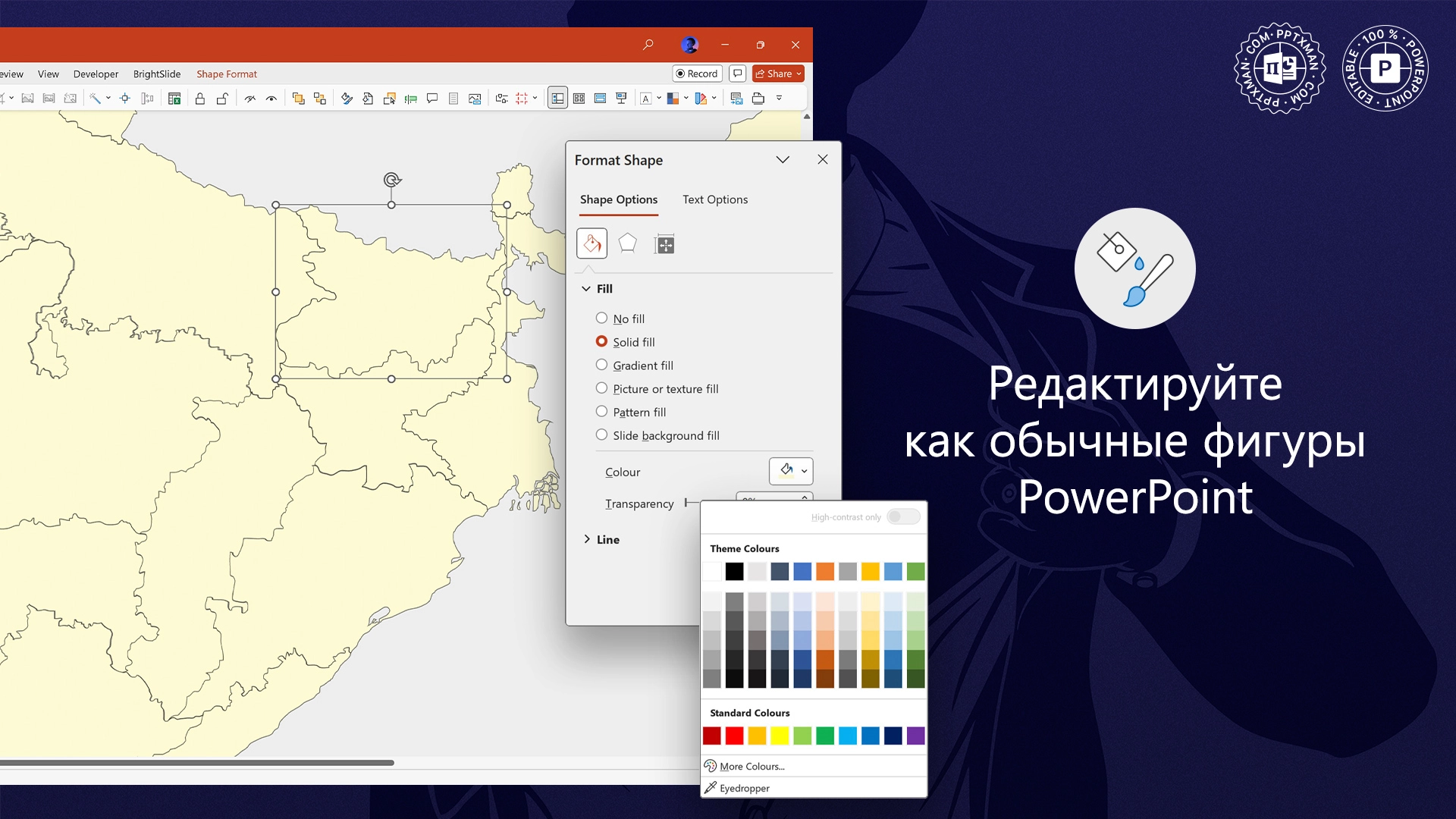The image size is (1456, 819).
Task: Select the Fill & Line icon in Format Shape
Action: [x=592, y=243]
